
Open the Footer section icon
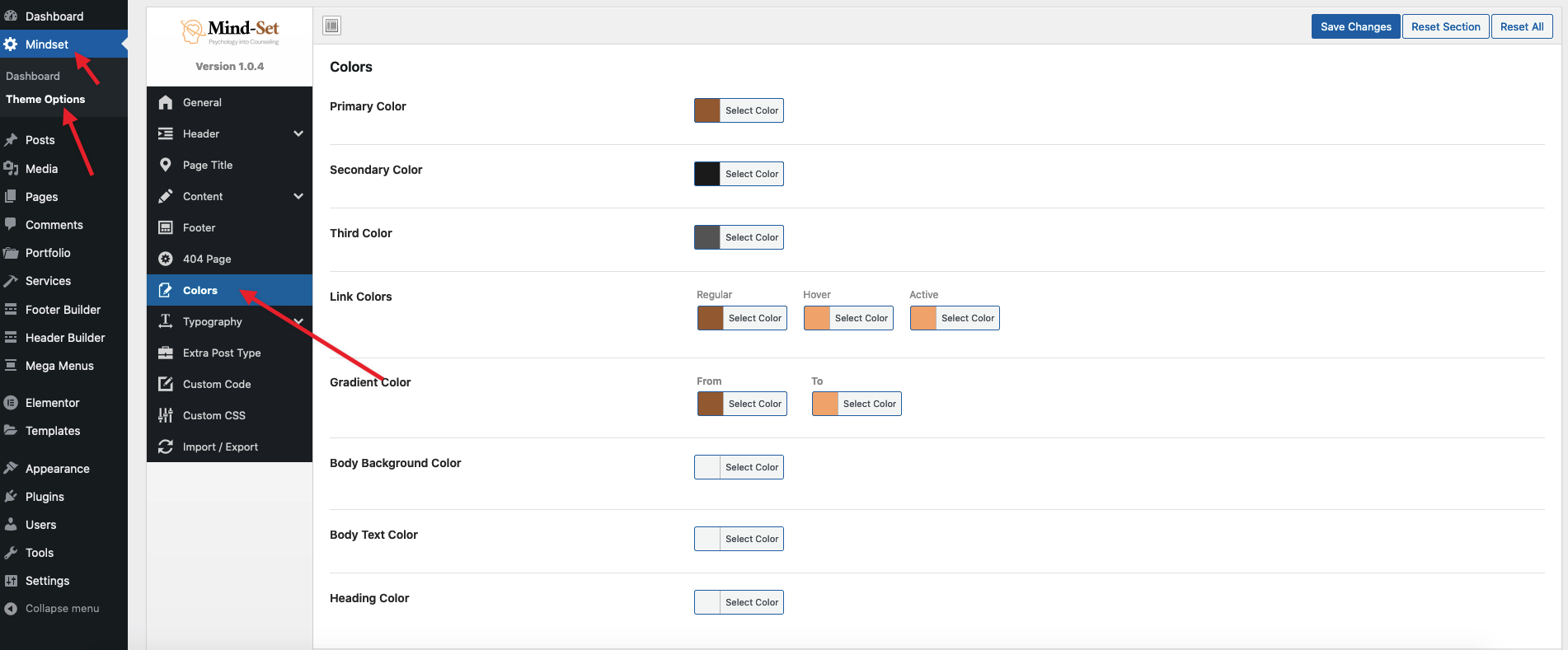166,227
